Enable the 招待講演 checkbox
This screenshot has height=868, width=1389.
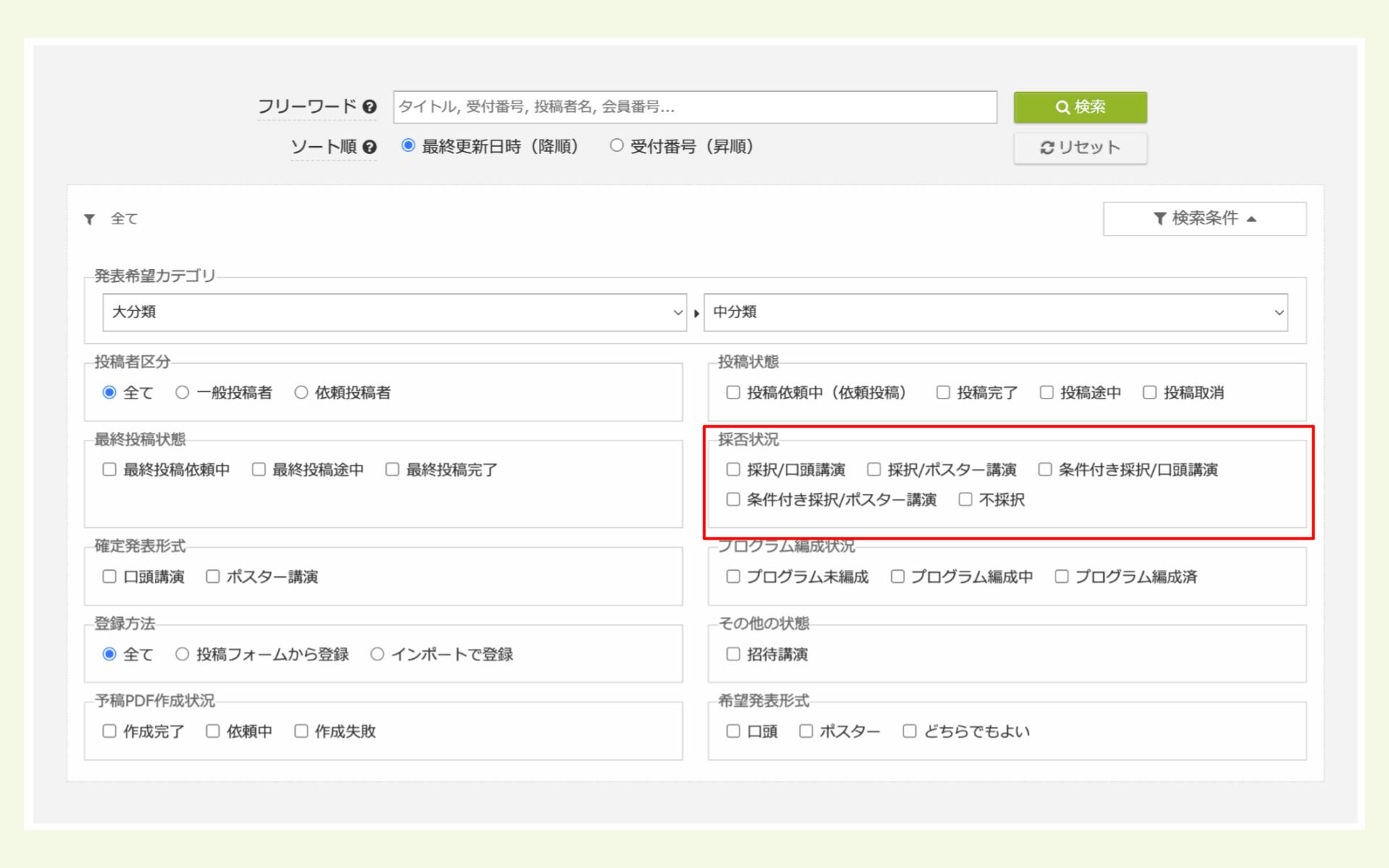click(733, 655)
